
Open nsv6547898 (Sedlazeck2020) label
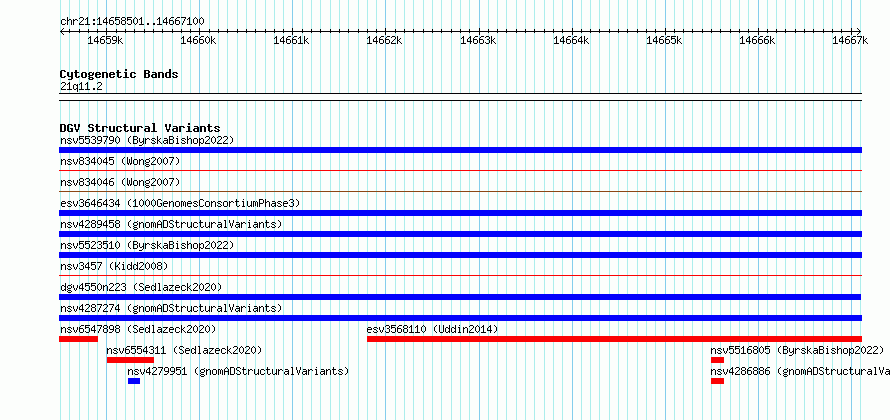[138, 329]
